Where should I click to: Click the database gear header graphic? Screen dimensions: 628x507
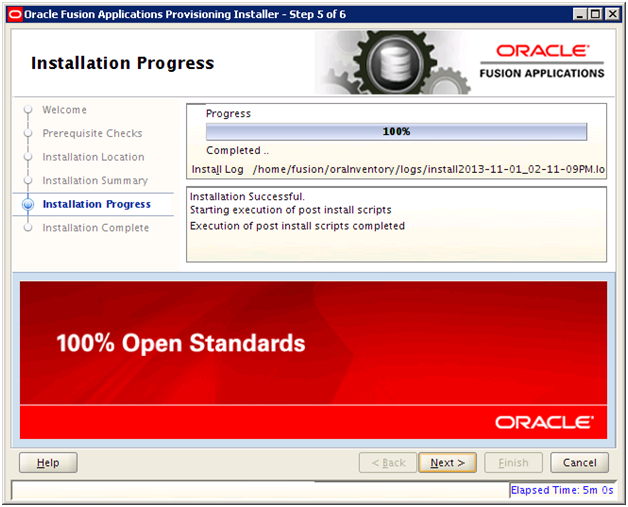pos(395,63)
